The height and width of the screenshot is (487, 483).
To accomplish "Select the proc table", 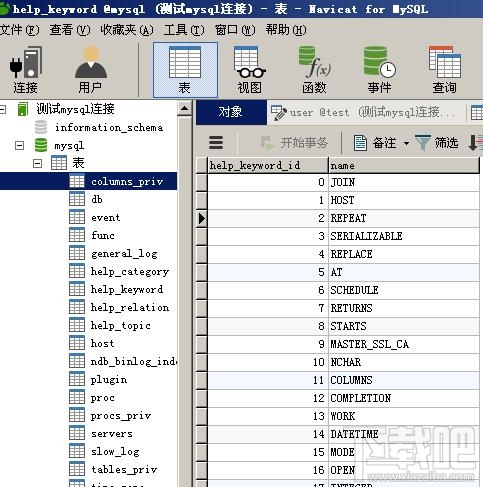I will pos(103,398).
